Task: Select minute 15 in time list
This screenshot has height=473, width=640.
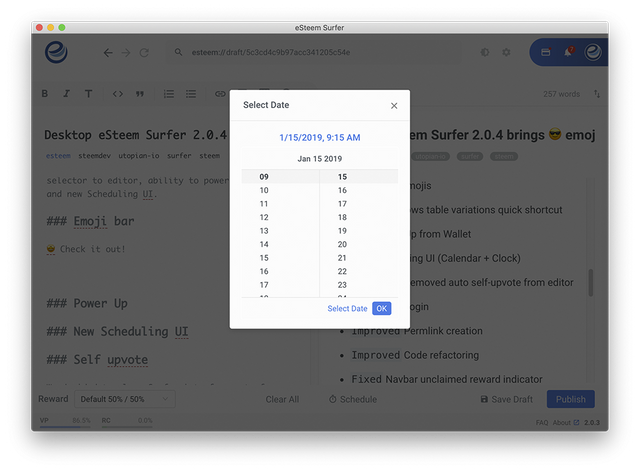Action: click(x=359, y=177)
